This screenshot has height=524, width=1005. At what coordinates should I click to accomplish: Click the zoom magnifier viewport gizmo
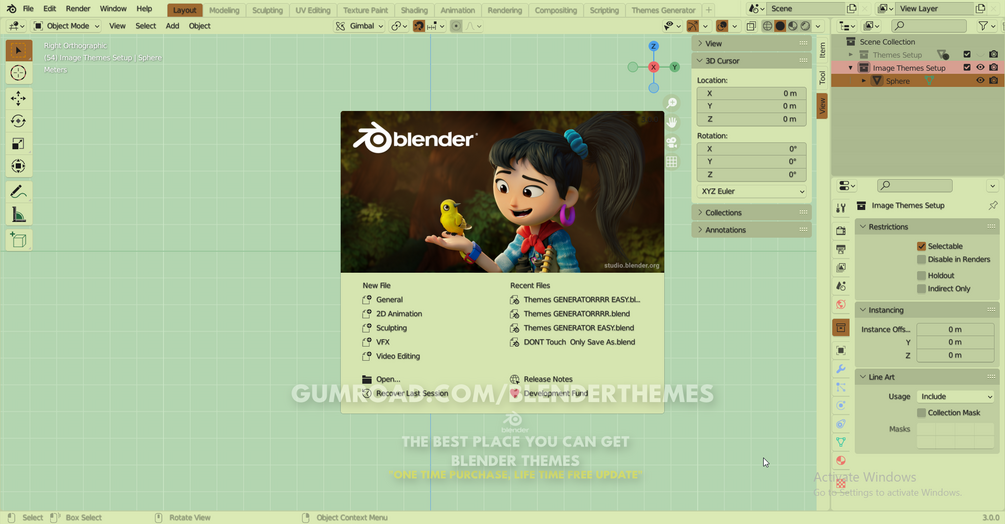[671, 103]
